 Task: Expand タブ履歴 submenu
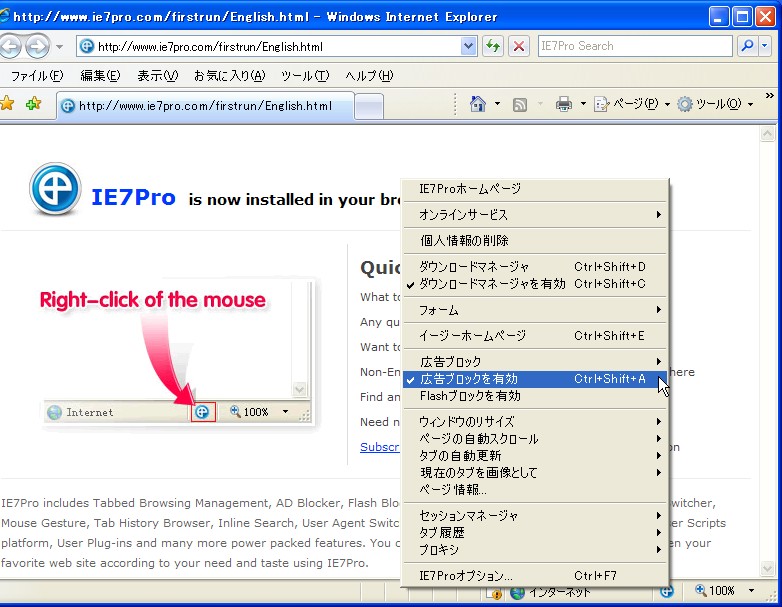pyautogui.click(x=535, y=533)
